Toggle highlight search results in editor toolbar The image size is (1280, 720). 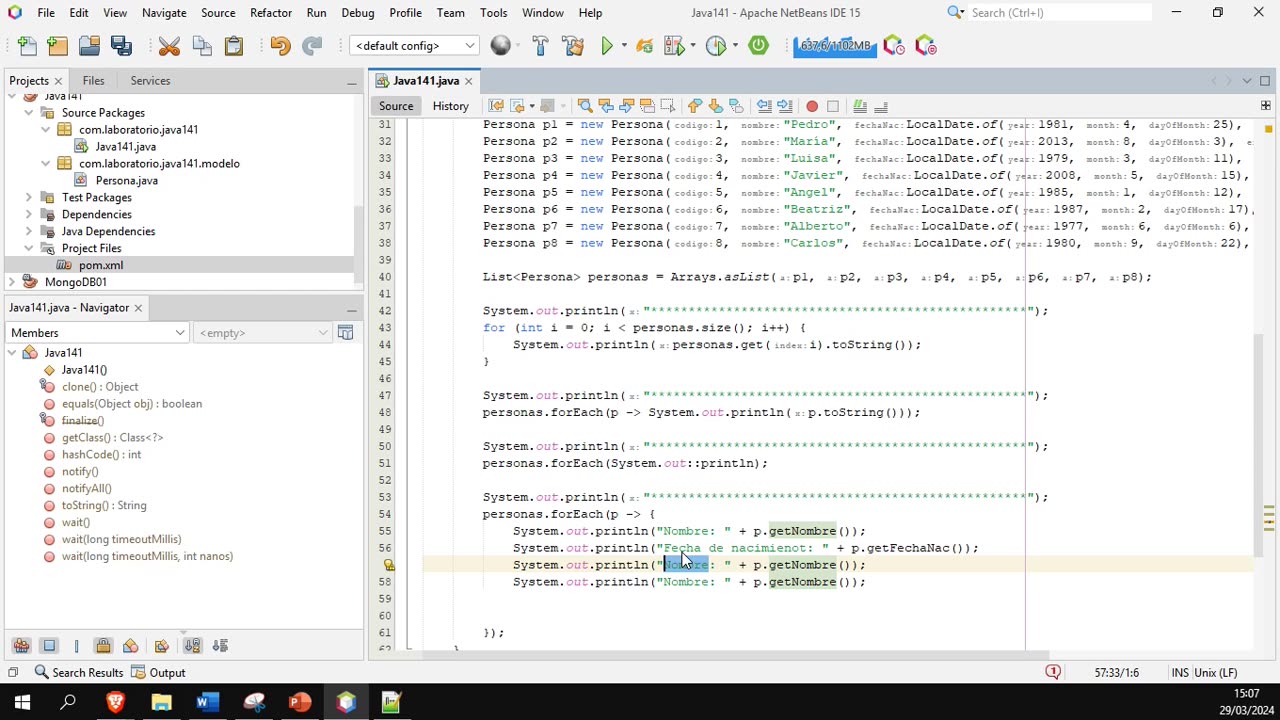click(x=647, y=106)
